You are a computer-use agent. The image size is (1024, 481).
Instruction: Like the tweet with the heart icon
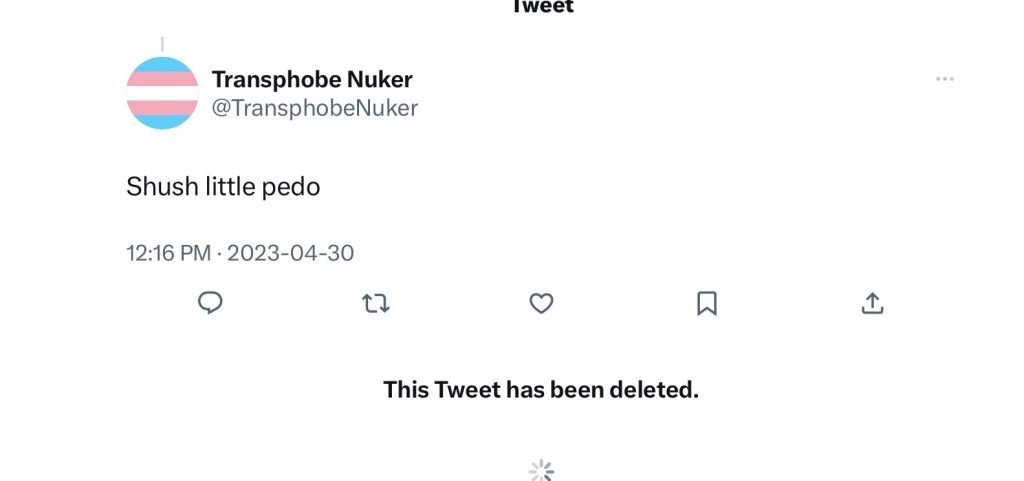541,303
